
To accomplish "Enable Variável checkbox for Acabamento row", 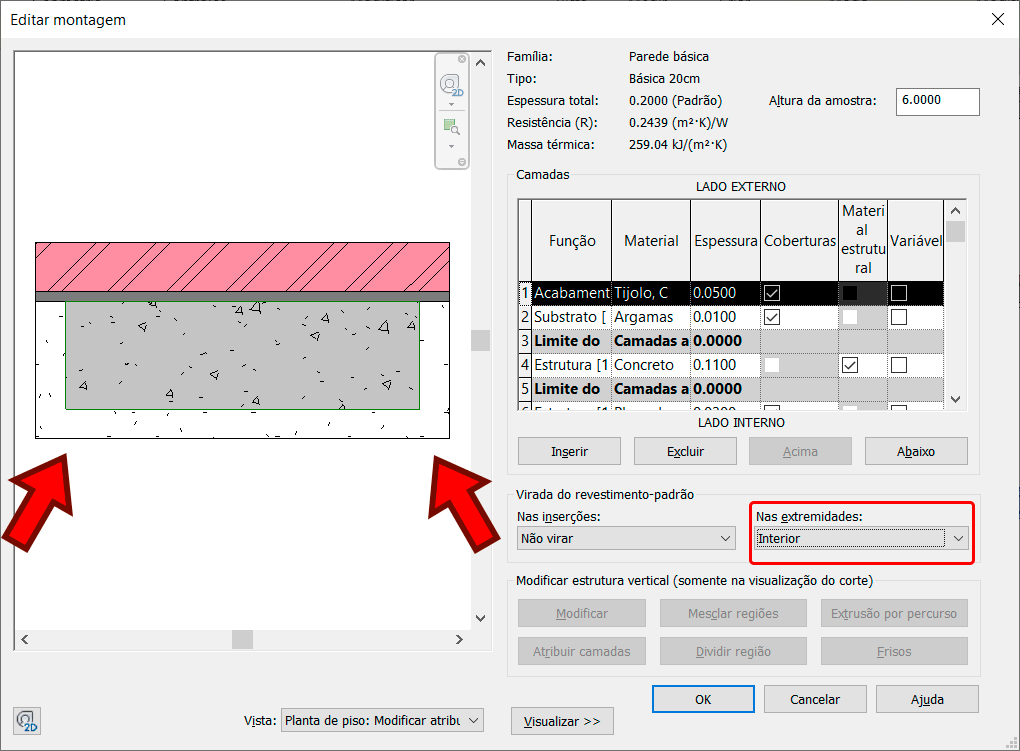I will click(899, 293).
